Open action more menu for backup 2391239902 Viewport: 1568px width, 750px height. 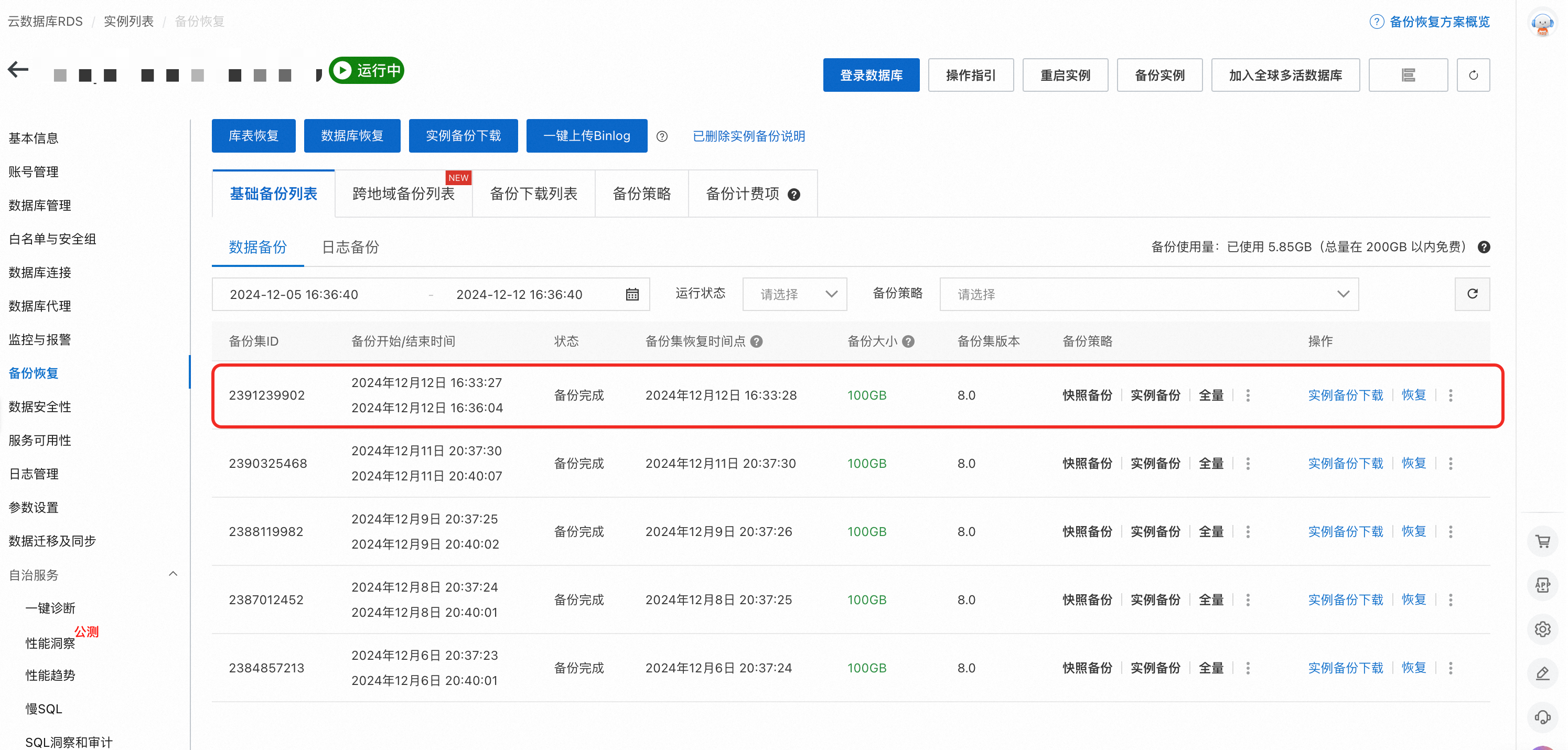[x=1451, y=395]
